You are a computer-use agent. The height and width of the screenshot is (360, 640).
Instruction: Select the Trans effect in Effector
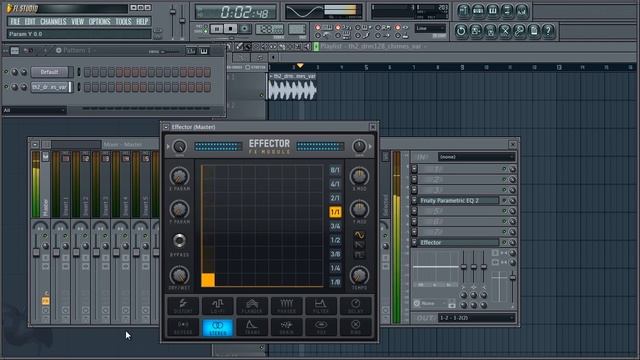(x=252, y=327)
